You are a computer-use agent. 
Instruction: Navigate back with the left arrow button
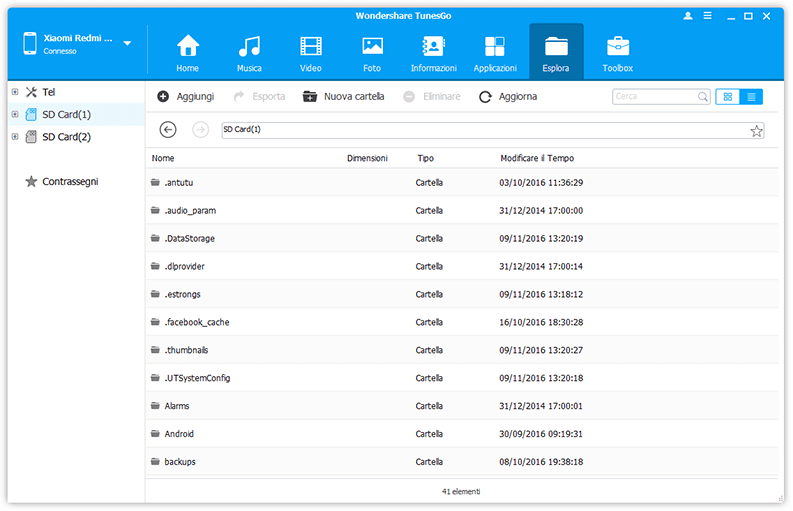click(x=168, y=130)
